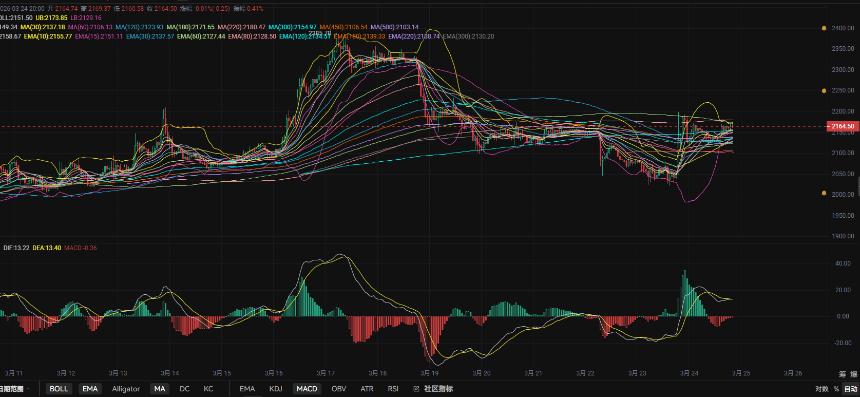This screenshot has height=397, width=860.
Task: Click the EMA(300):2130.20 legend entry
Action: 468,36
